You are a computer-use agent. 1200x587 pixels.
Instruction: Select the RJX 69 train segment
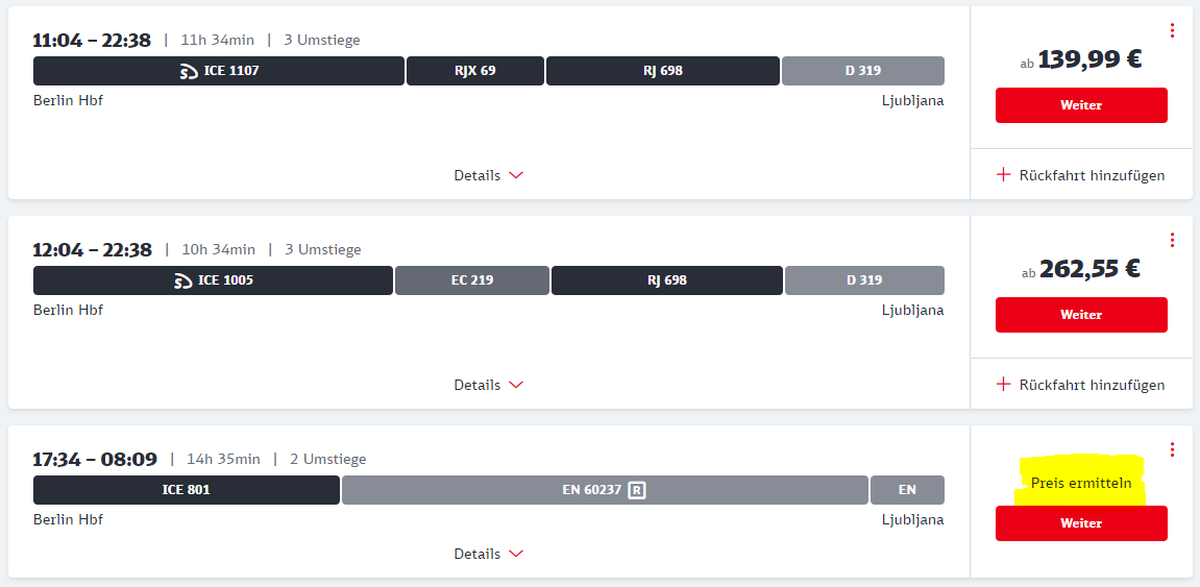(475, 71)
